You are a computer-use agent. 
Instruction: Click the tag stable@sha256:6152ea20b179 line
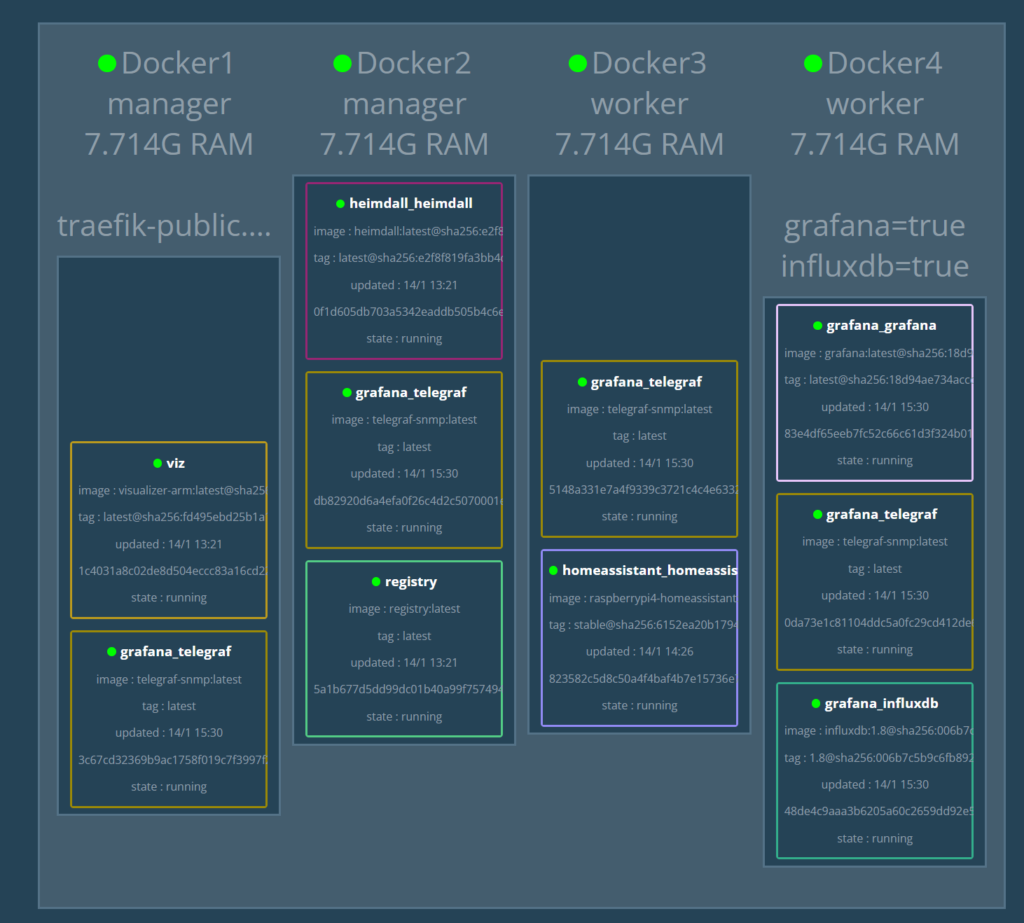pyautogui.click(x=643, y=625)
